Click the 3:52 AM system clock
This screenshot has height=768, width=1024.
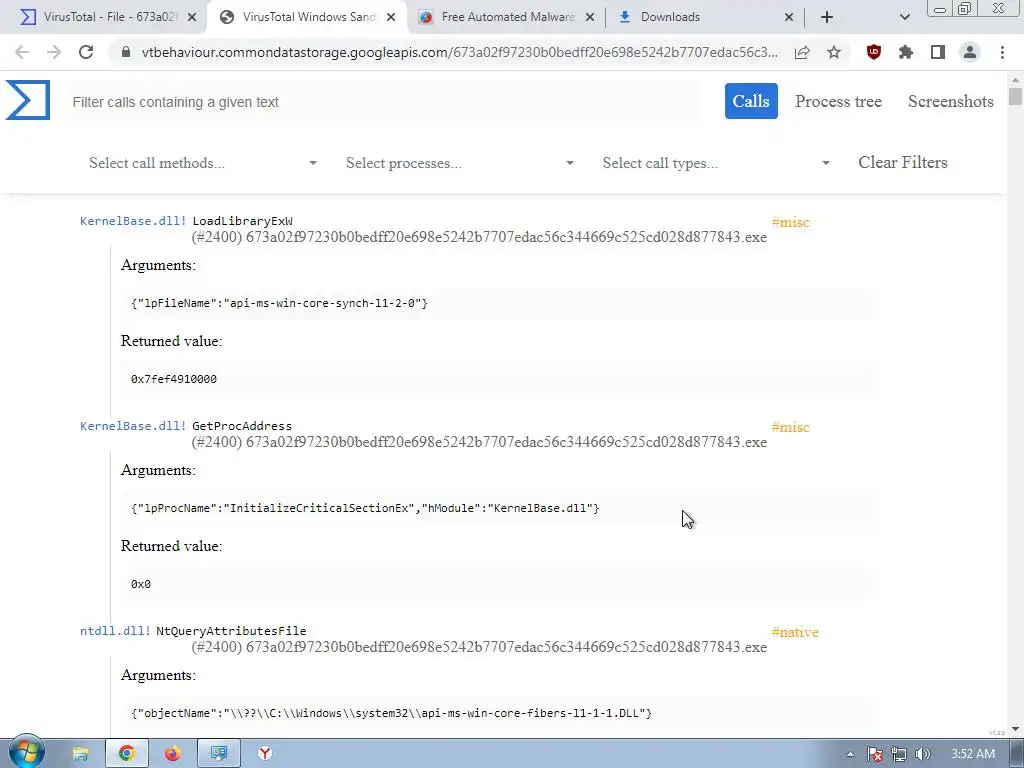(x=972, y=754)
